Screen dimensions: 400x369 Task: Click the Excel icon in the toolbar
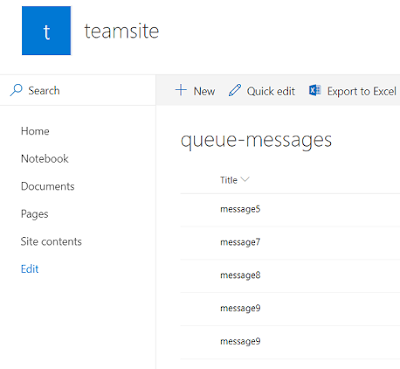[x=315, y=90]
